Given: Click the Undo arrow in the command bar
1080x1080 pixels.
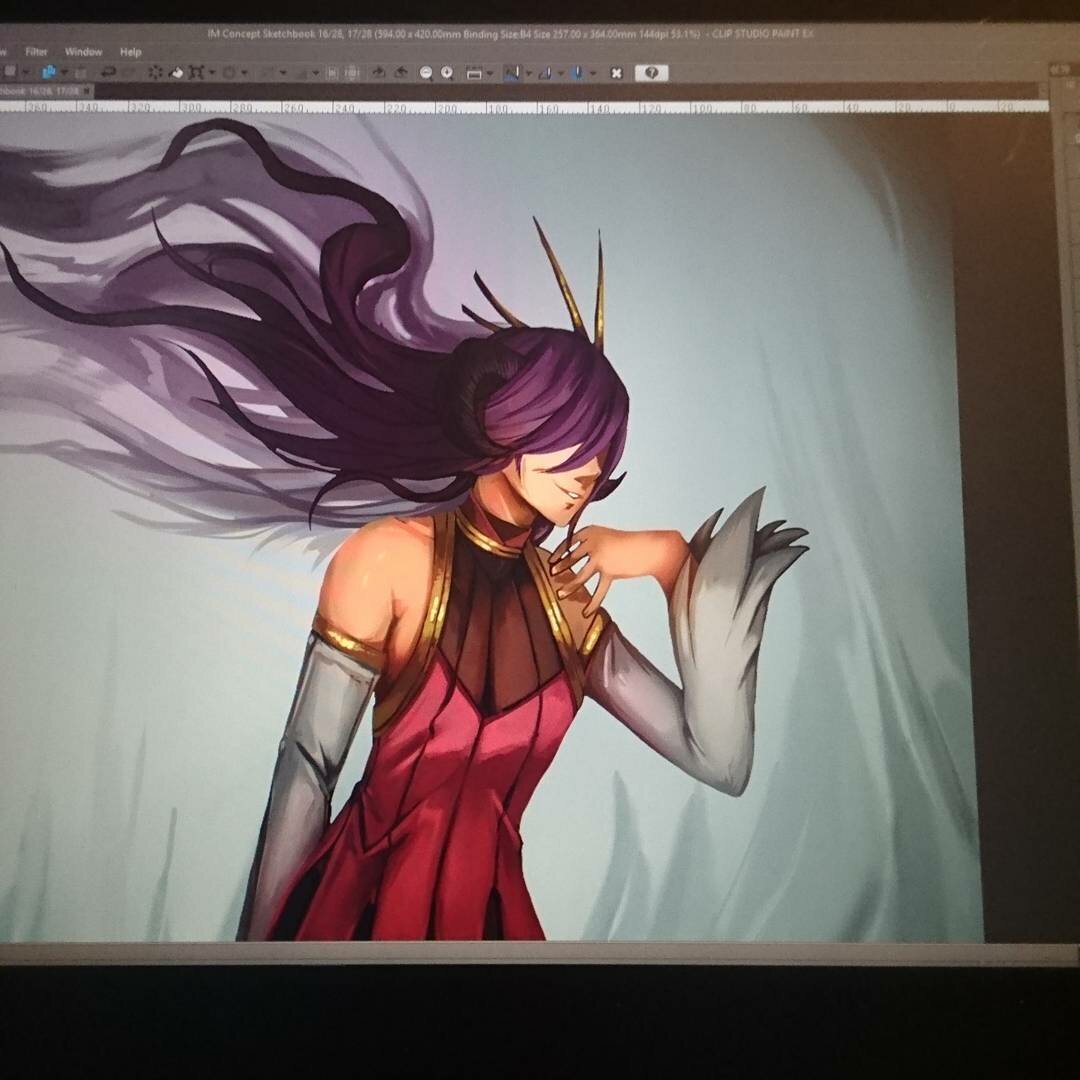Looking at the screenshot, I should [x=108, y=73].
